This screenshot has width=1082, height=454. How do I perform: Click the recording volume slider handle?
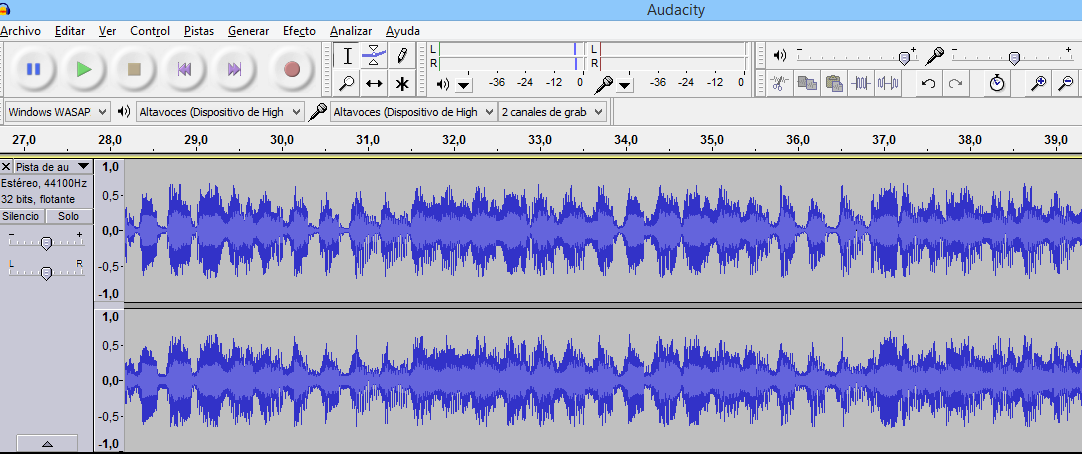tap(1014, 59)
